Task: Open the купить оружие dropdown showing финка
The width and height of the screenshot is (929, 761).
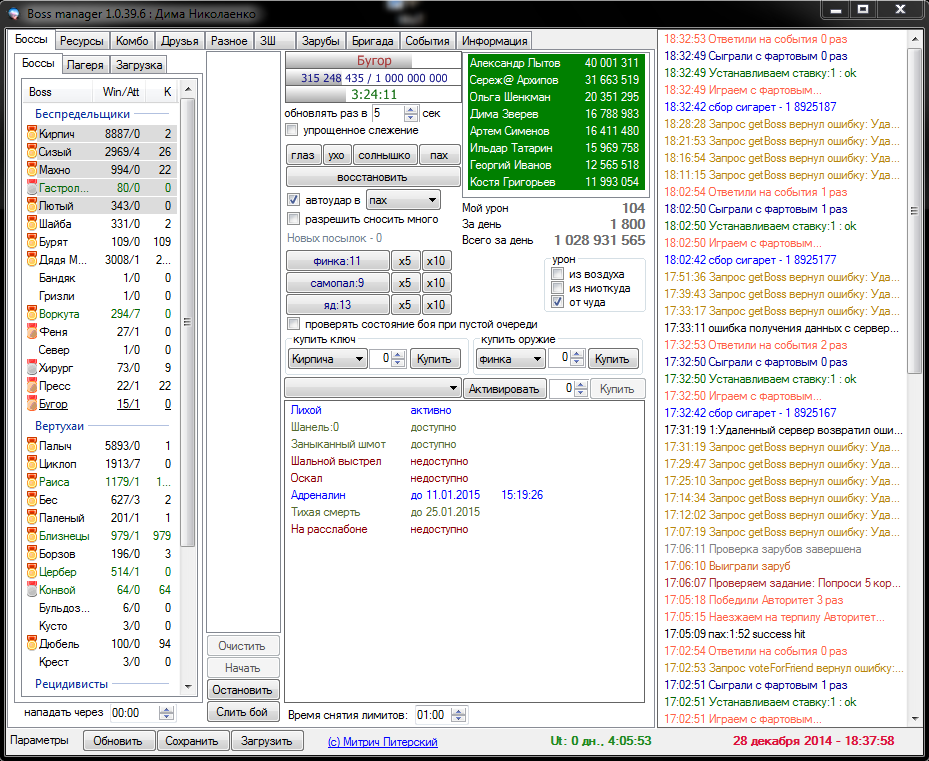Action: click(x=510, y=359)
